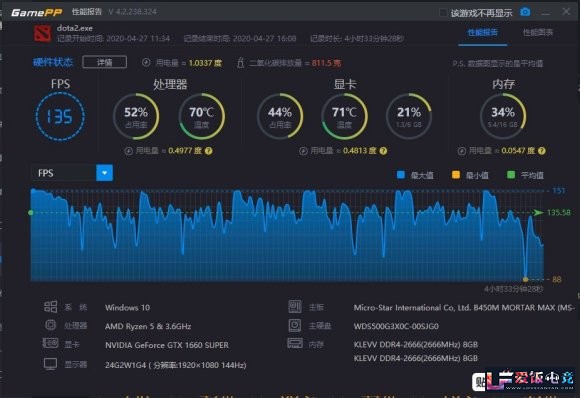Click the 1.0337 度 power value
Viewport: 580px width, 398px height.
point(205,63)
